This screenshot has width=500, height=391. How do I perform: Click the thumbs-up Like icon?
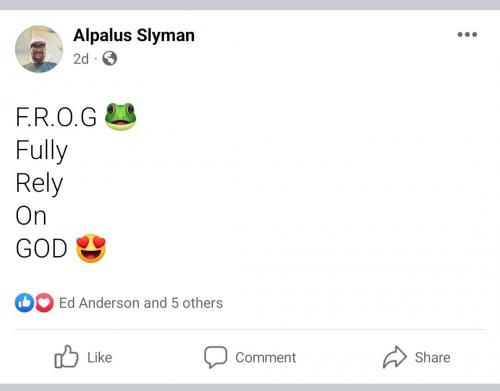pos(66,357)
